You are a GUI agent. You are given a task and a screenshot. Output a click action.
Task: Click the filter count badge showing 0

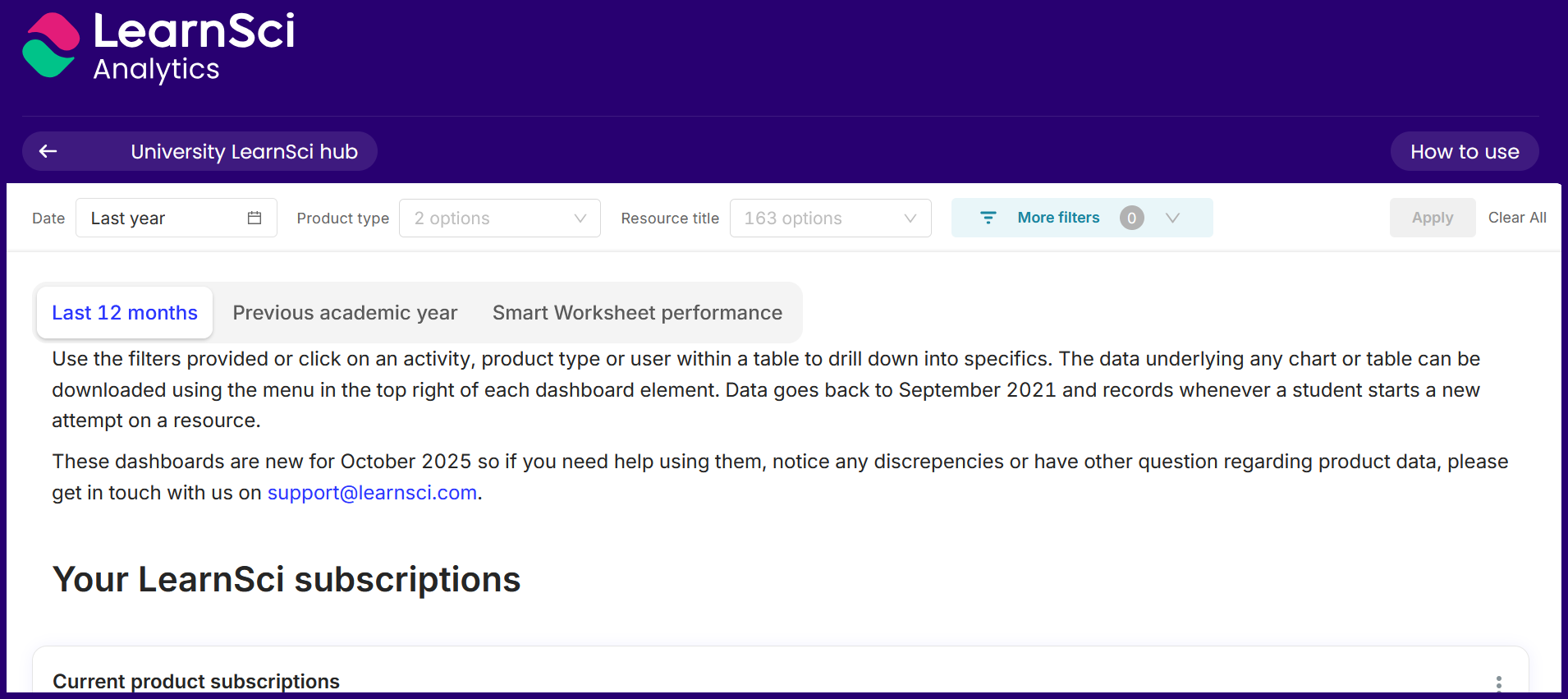pos(1131,218)
